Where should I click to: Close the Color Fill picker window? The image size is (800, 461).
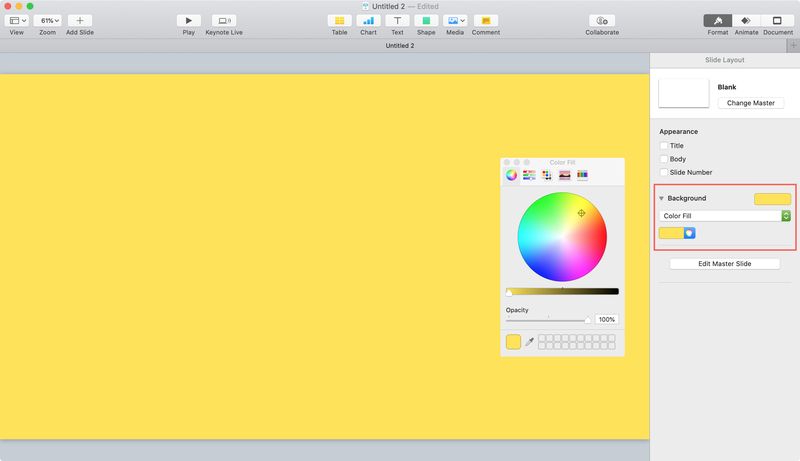(x=507, y=162)
